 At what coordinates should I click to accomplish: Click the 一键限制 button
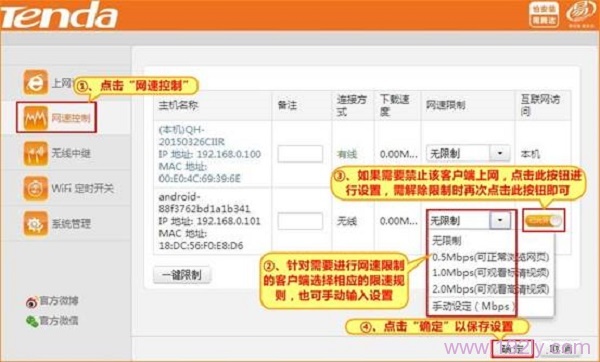click(x=182, y=275)
